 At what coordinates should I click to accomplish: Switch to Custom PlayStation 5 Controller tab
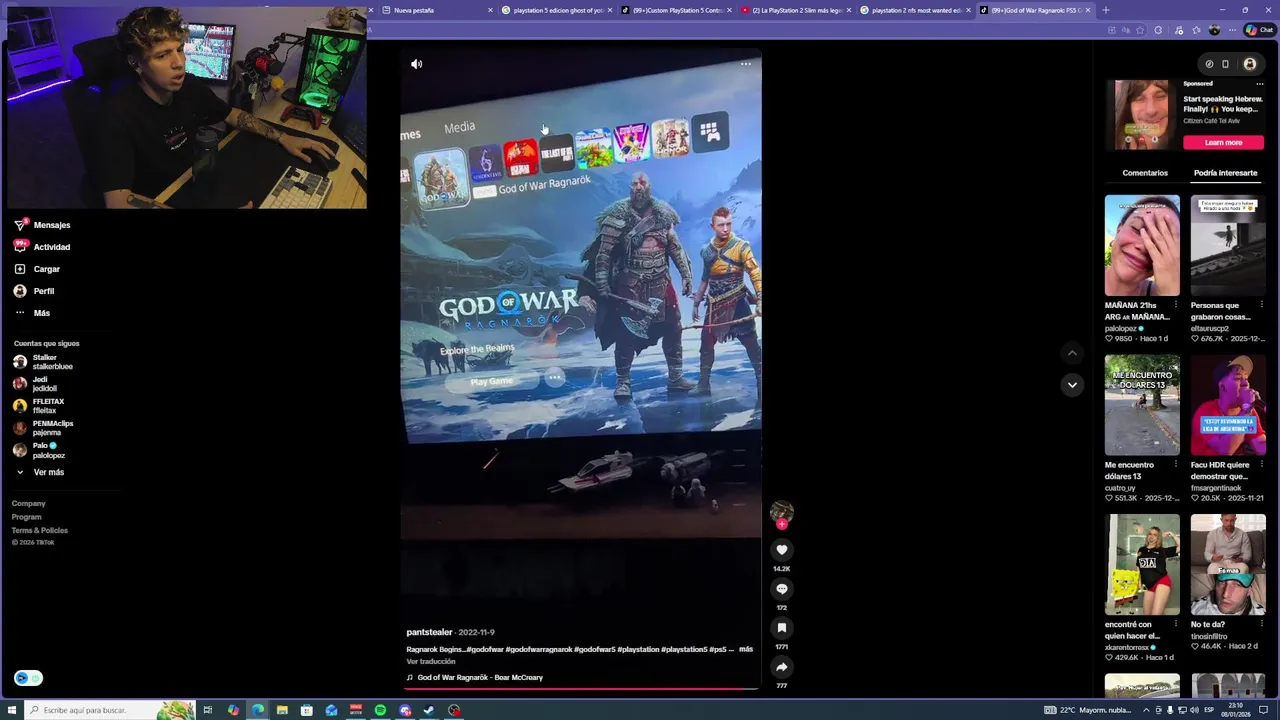point(676,10)
